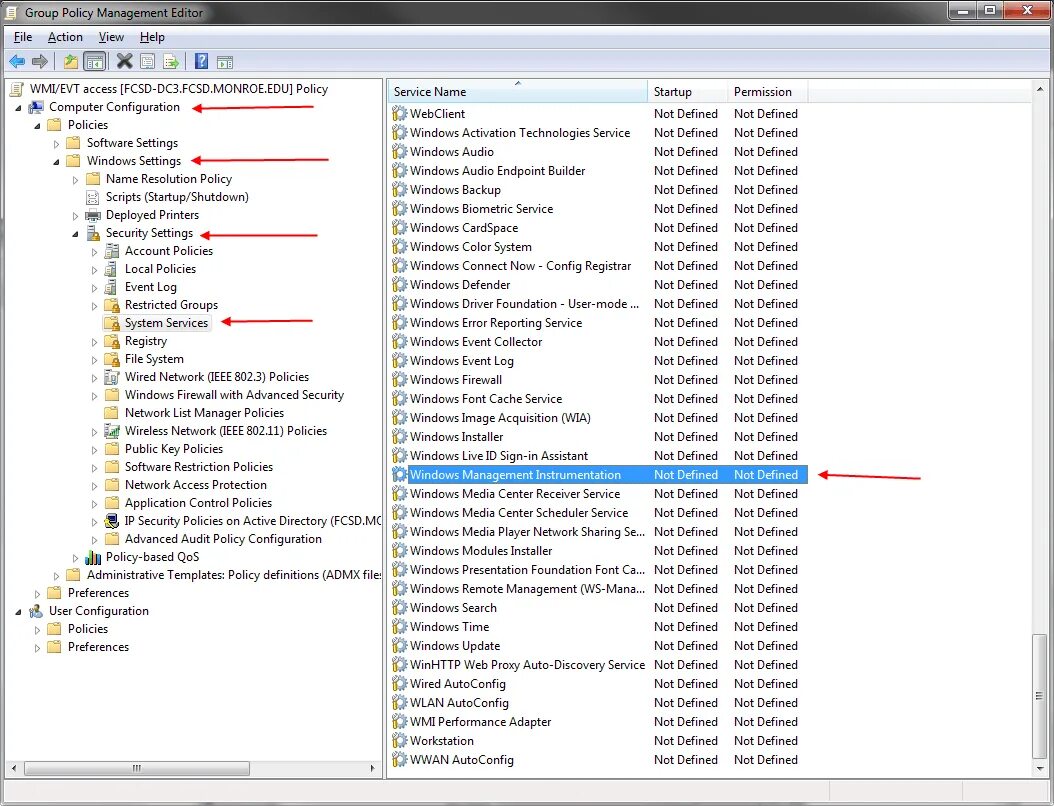
Task: Expand the Software Settings node
Action: click(56, 144)
